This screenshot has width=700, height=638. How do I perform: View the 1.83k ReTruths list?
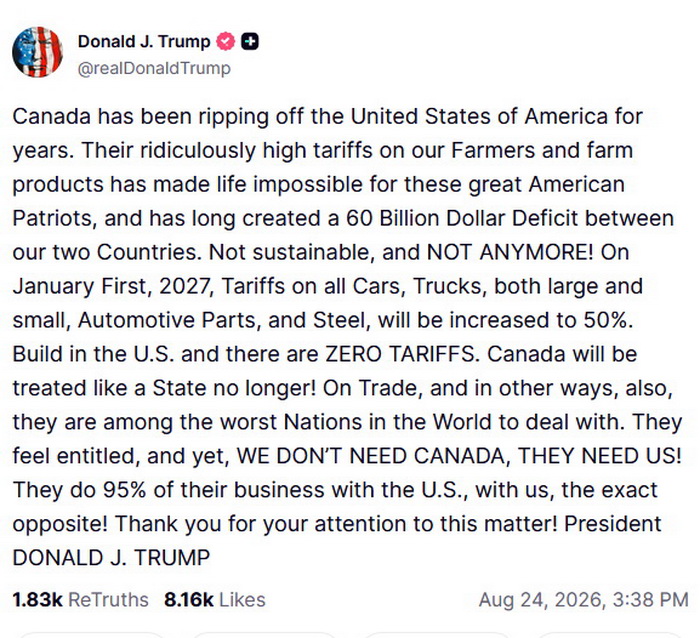[80, 600]
